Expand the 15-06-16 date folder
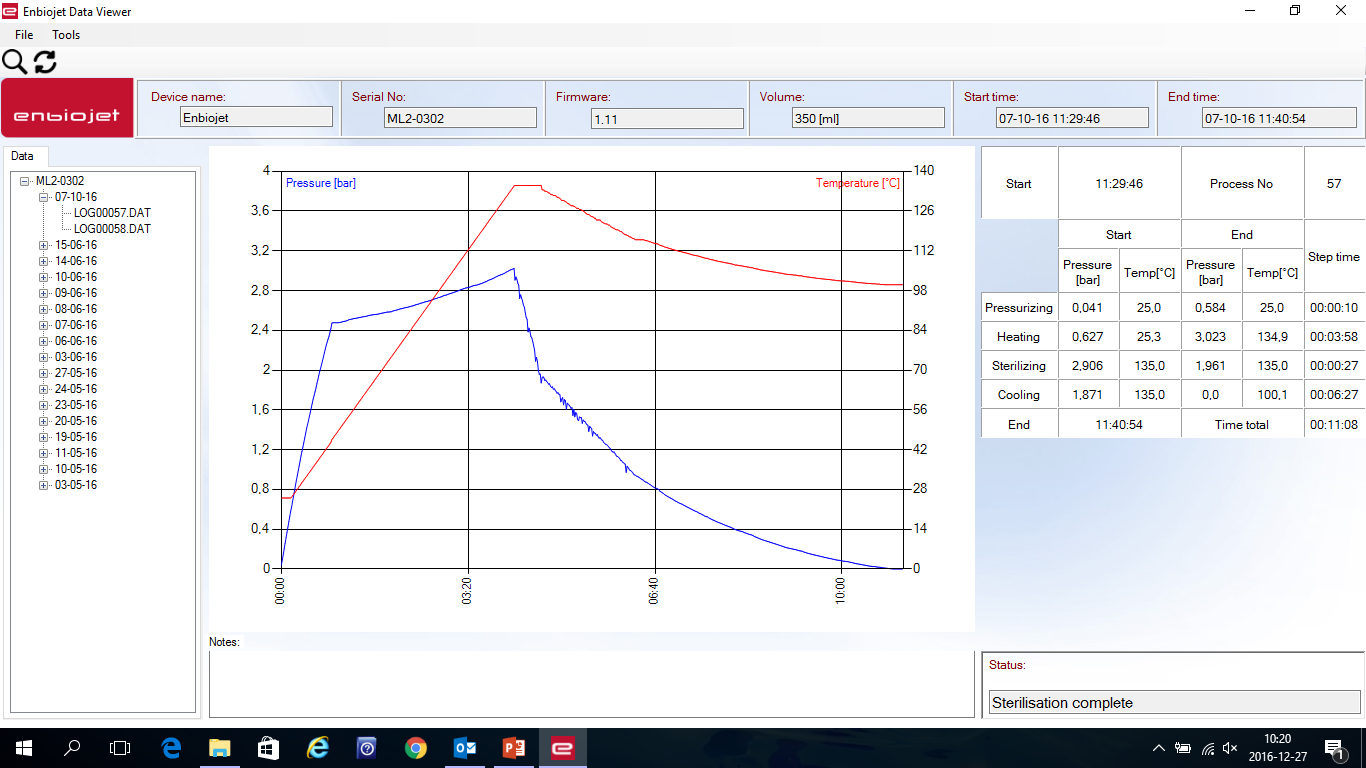 44,245
